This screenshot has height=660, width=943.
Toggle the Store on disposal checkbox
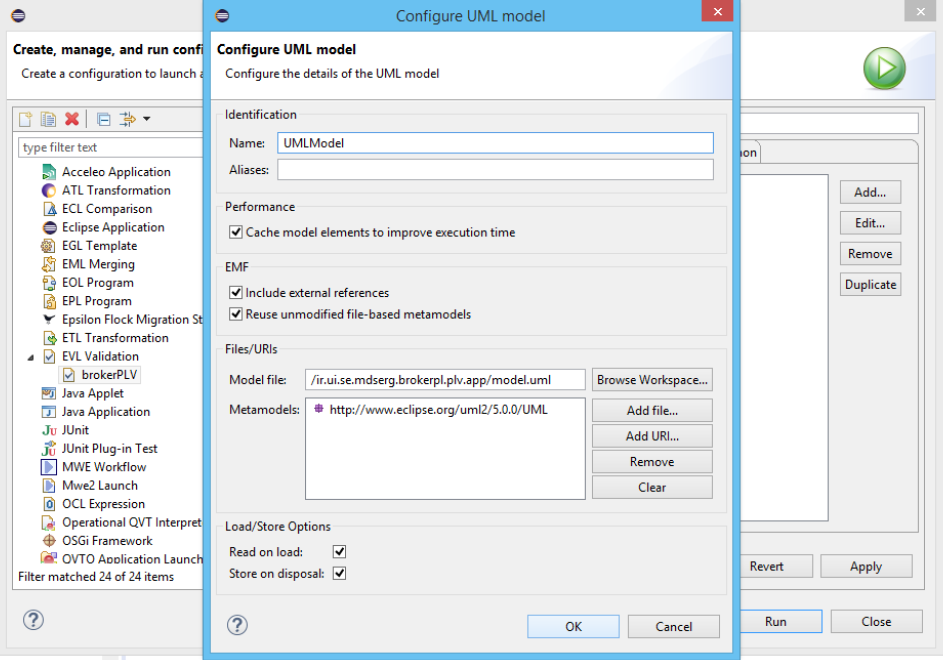[x=339, y=573]
